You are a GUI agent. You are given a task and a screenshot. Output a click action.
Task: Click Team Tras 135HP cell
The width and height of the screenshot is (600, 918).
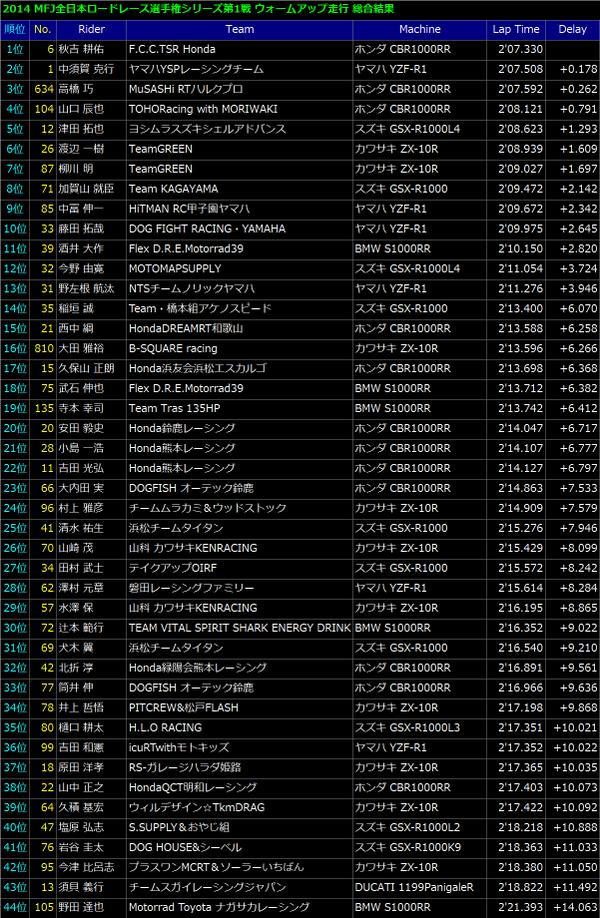(239, 408)
